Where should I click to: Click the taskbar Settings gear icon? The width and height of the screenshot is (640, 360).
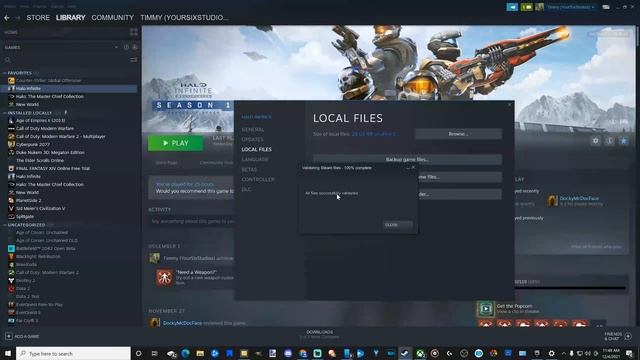tap(551, 353)
